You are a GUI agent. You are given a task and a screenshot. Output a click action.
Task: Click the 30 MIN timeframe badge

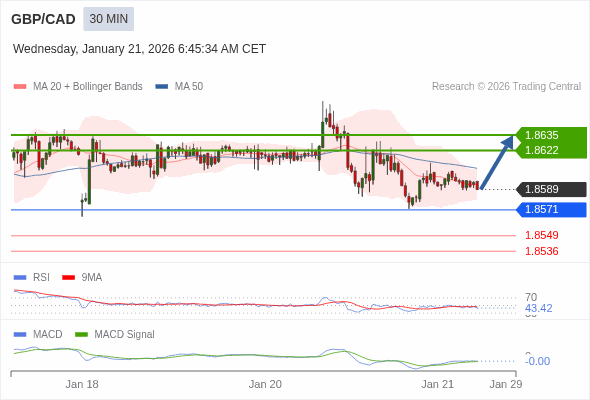pos(108,19)
